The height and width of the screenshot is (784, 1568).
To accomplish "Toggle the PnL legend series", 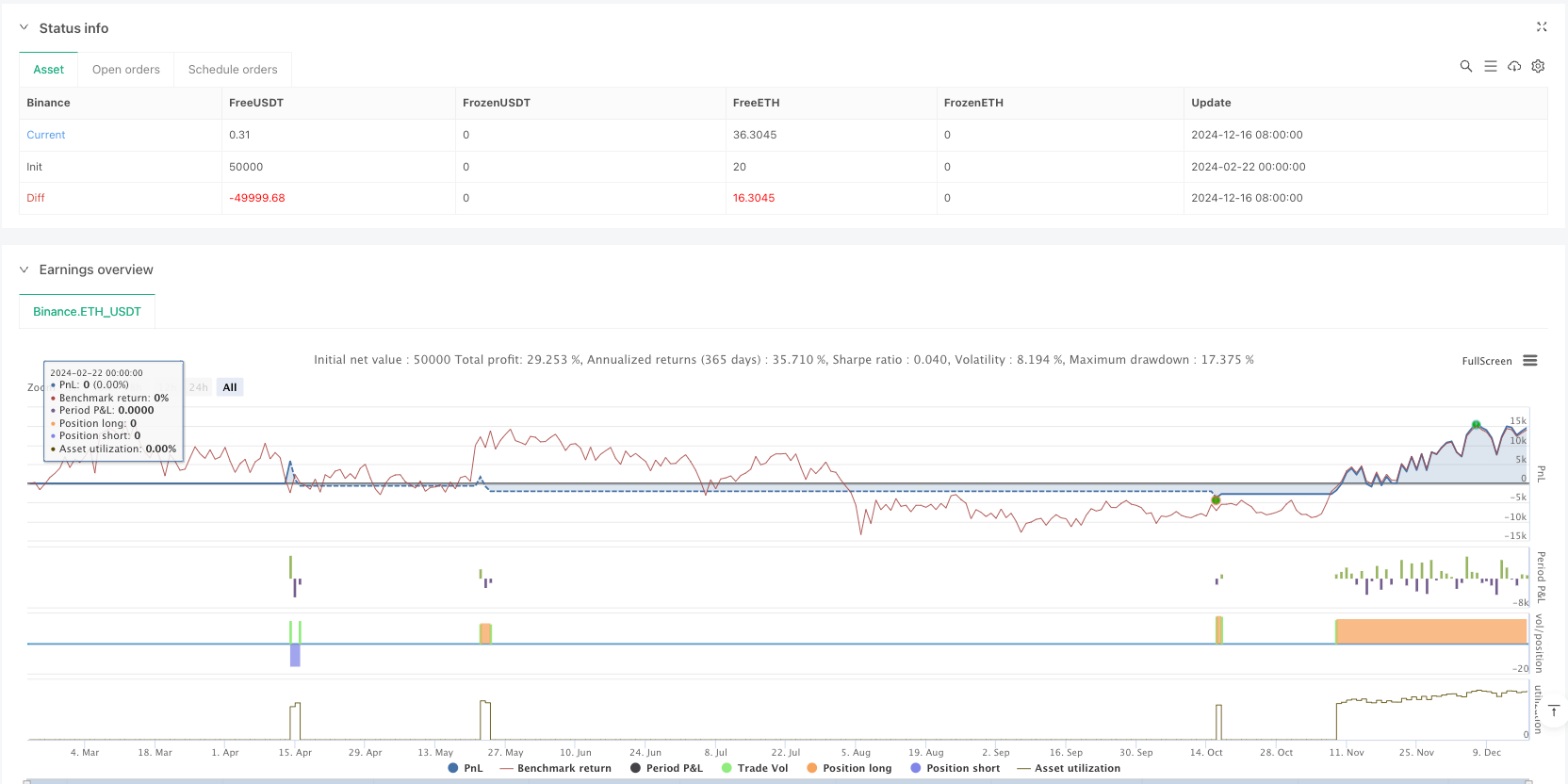I will (x=465, y=768).
